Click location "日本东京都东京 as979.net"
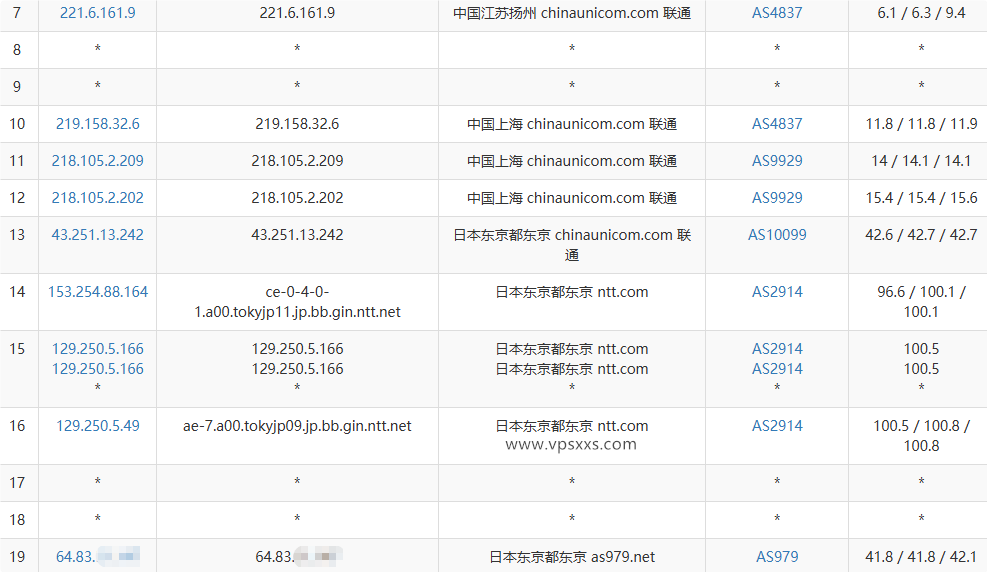Image resolution: width=987 pixels, height=572 pixels. (x=572, y=557)
